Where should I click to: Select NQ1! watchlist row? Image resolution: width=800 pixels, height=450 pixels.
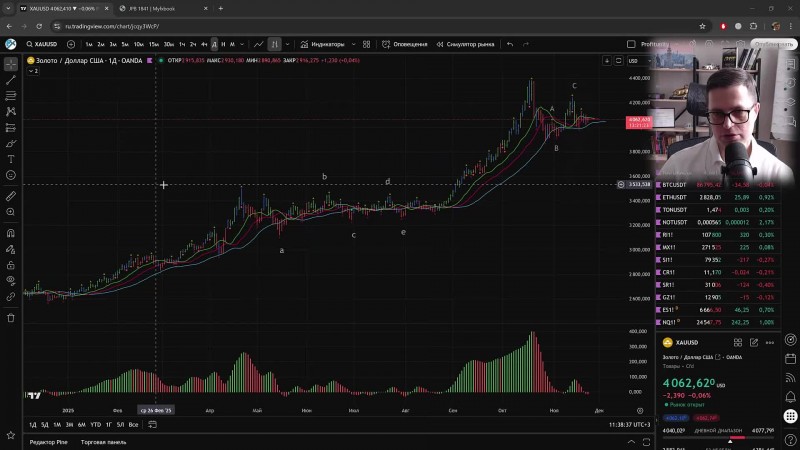[x=717, y=322]
